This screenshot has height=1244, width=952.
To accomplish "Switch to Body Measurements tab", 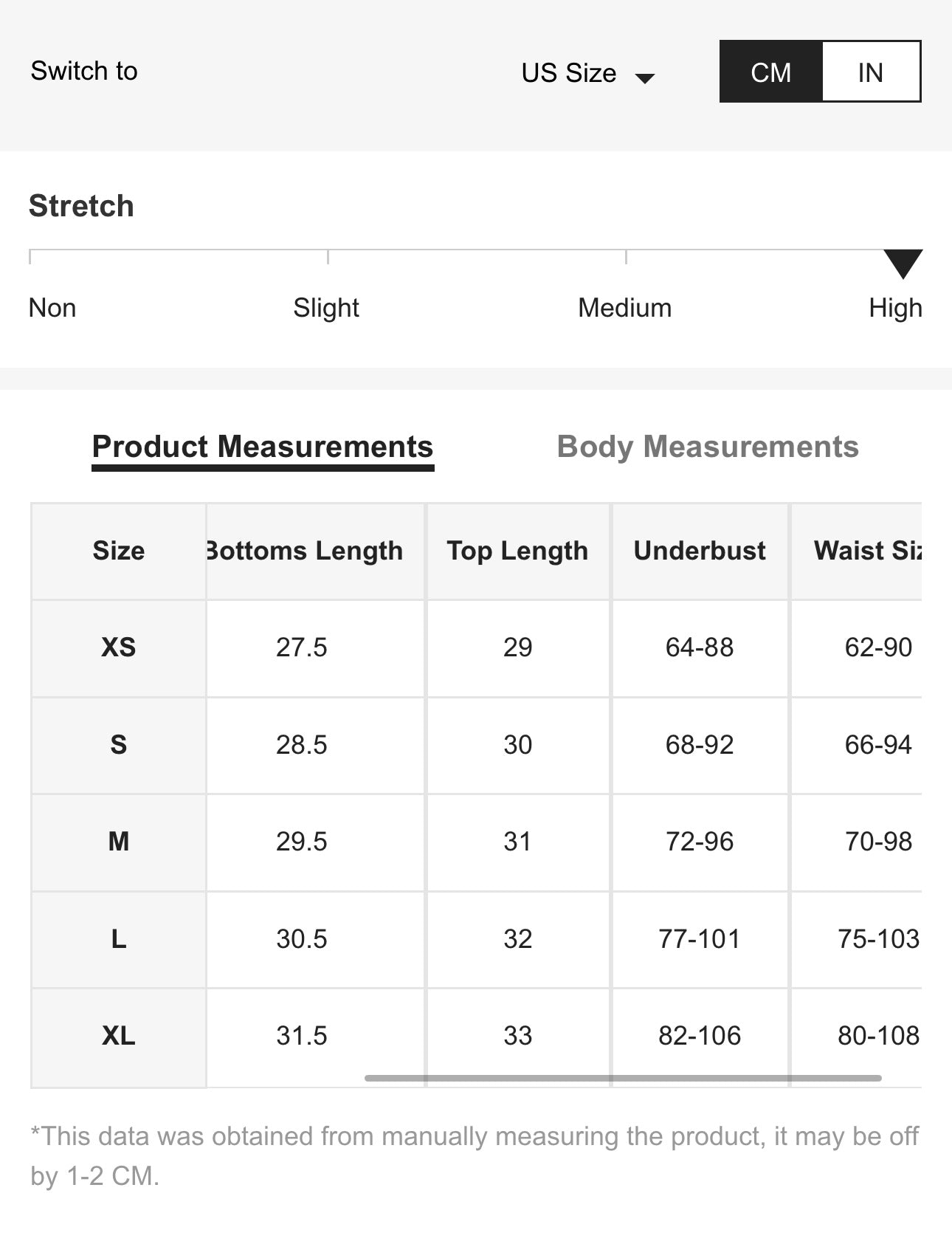I will pyautogui.click(x=707, y=447).
